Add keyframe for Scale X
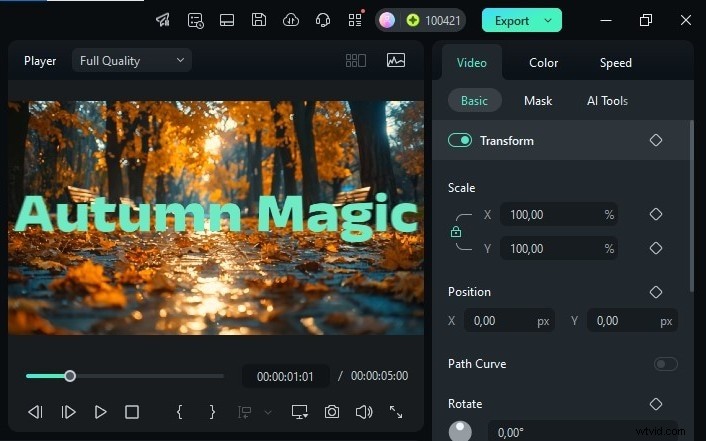The width and height of the screenshot is (706, 441). click(656, 214)
